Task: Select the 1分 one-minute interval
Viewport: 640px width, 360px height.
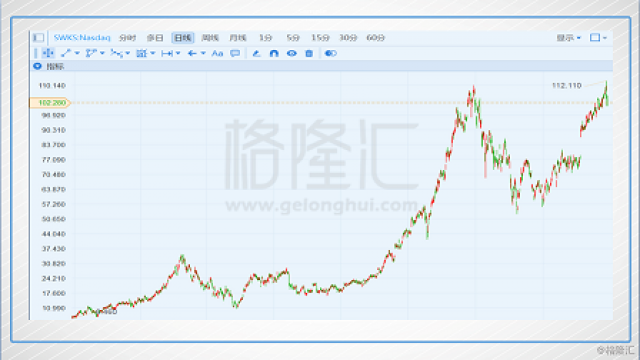Action: coord(265,38)
